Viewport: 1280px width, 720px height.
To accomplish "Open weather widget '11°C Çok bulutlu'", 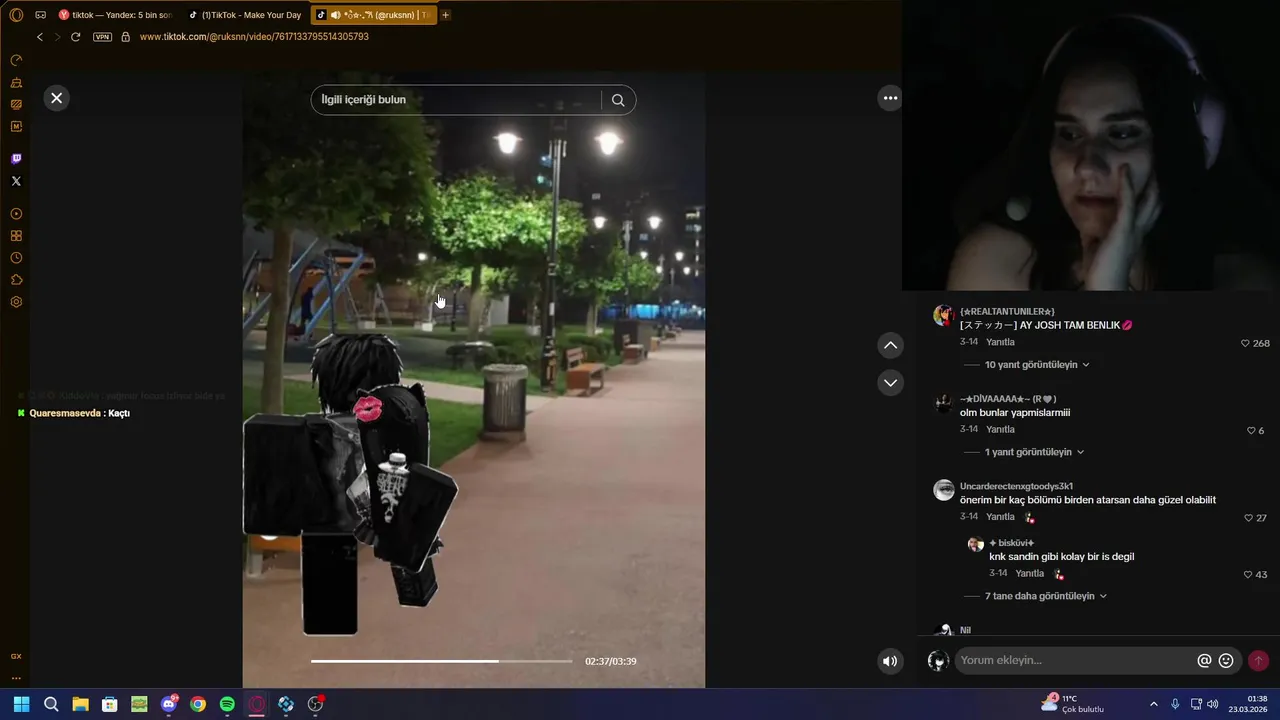I will (x=1072, y=704).
